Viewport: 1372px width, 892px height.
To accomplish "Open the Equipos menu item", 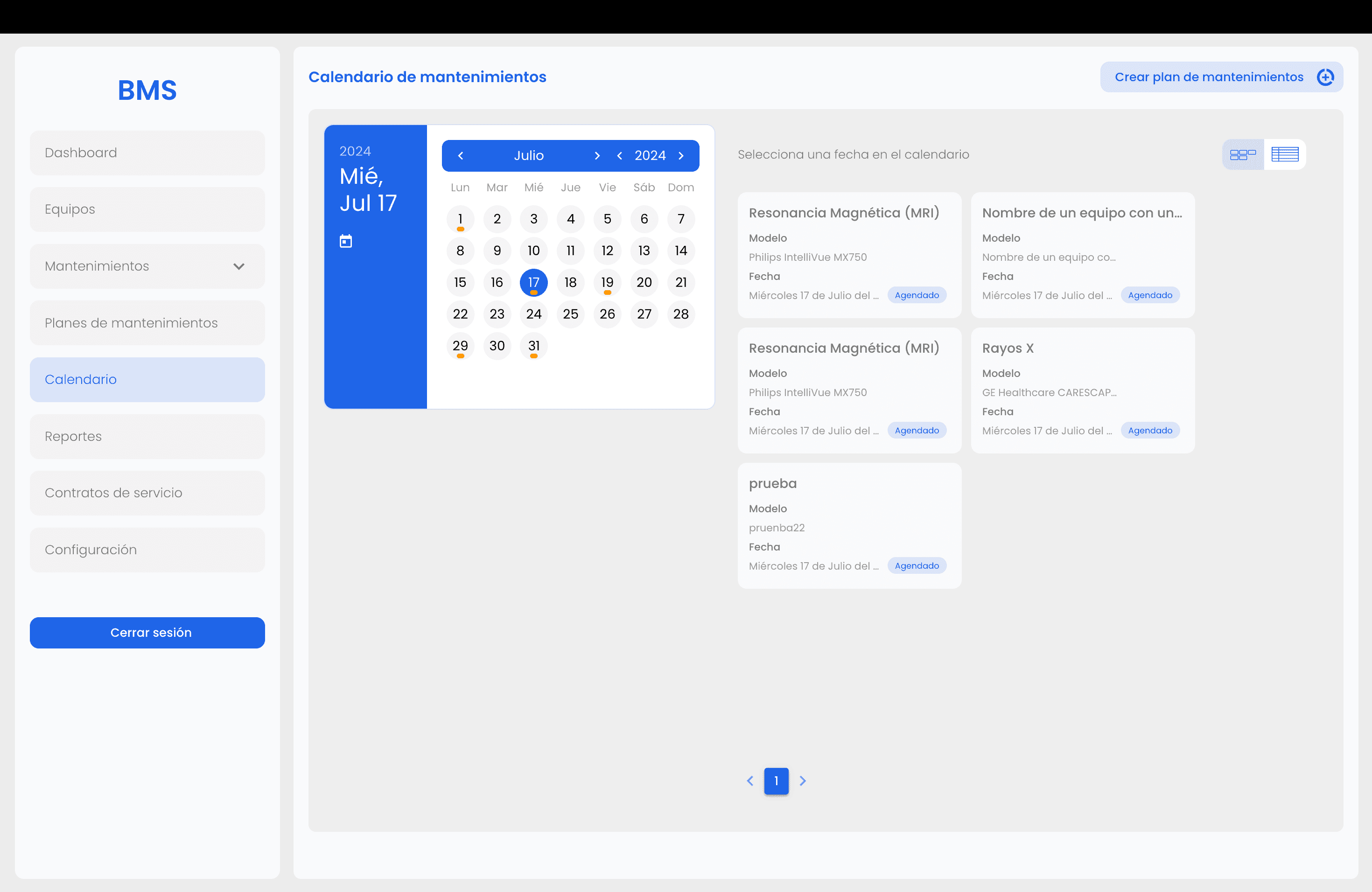I will point(147,209).
